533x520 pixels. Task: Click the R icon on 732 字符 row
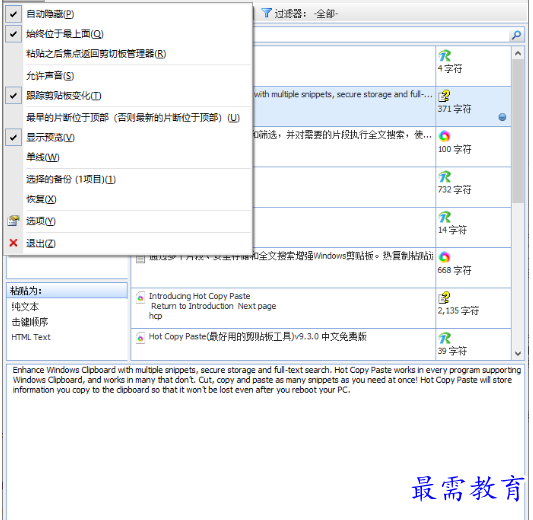[444, 177]
